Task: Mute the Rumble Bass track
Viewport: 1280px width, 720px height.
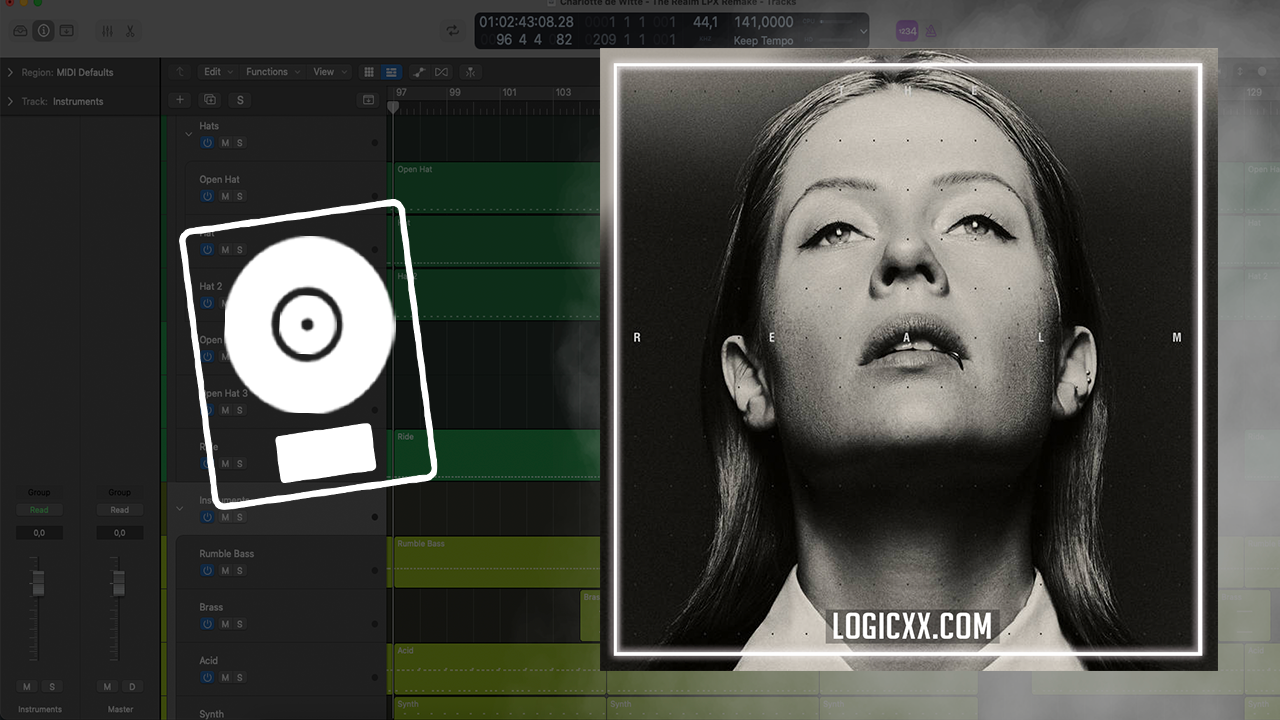Action: pos(225,571)
